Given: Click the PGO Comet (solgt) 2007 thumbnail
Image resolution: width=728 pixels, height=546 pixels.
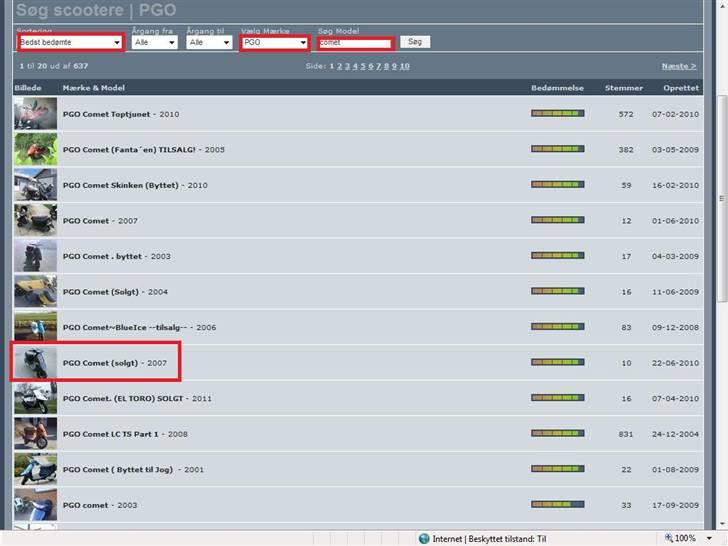Looking at the screenshot, I should point(35,362).
